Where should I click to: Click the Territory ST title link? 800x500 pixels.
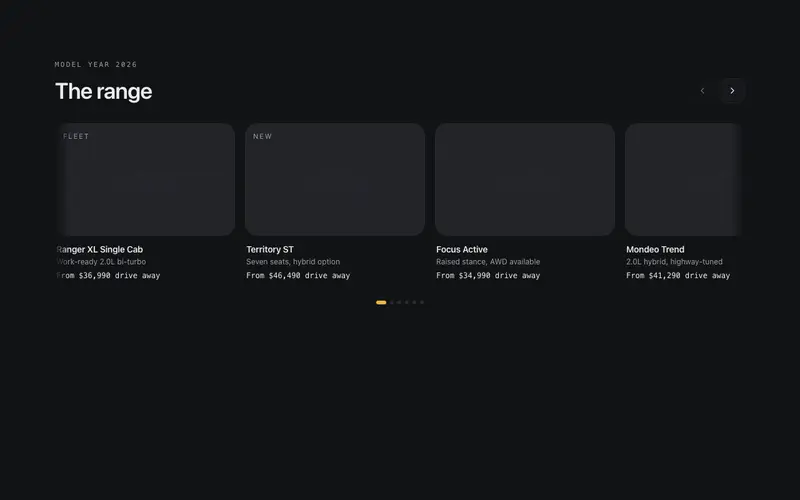pyautogui.click(x=270, y=249)
